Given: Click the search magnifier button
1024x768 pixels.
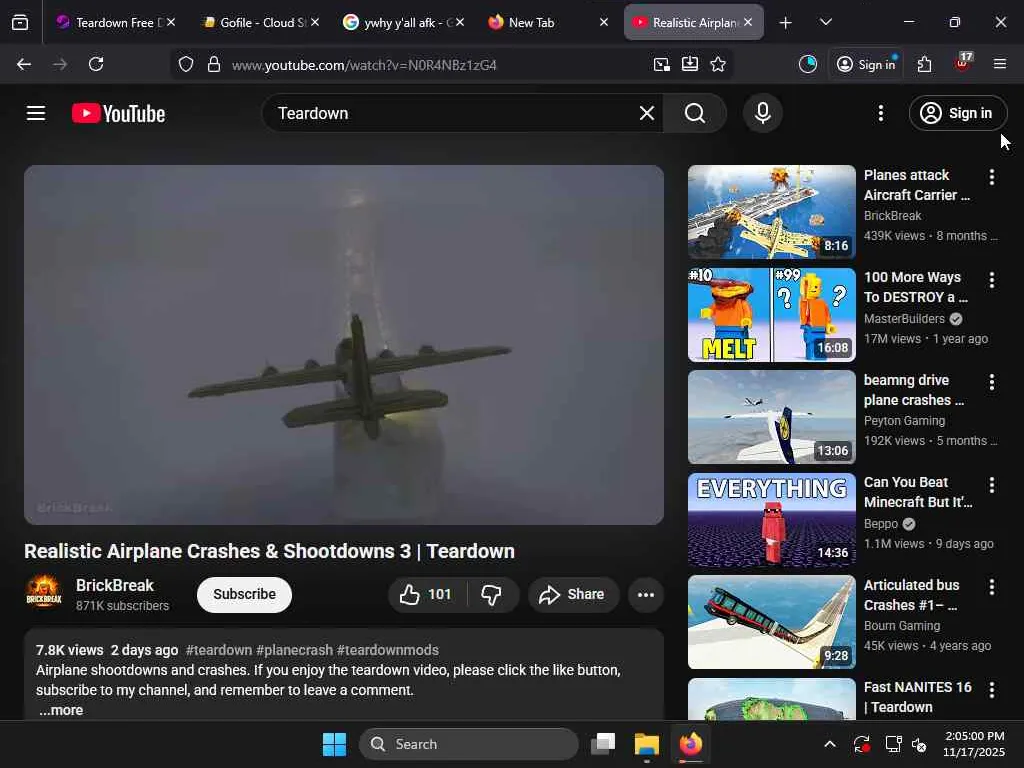Looking at the screenshot, I should coord(695,113).
